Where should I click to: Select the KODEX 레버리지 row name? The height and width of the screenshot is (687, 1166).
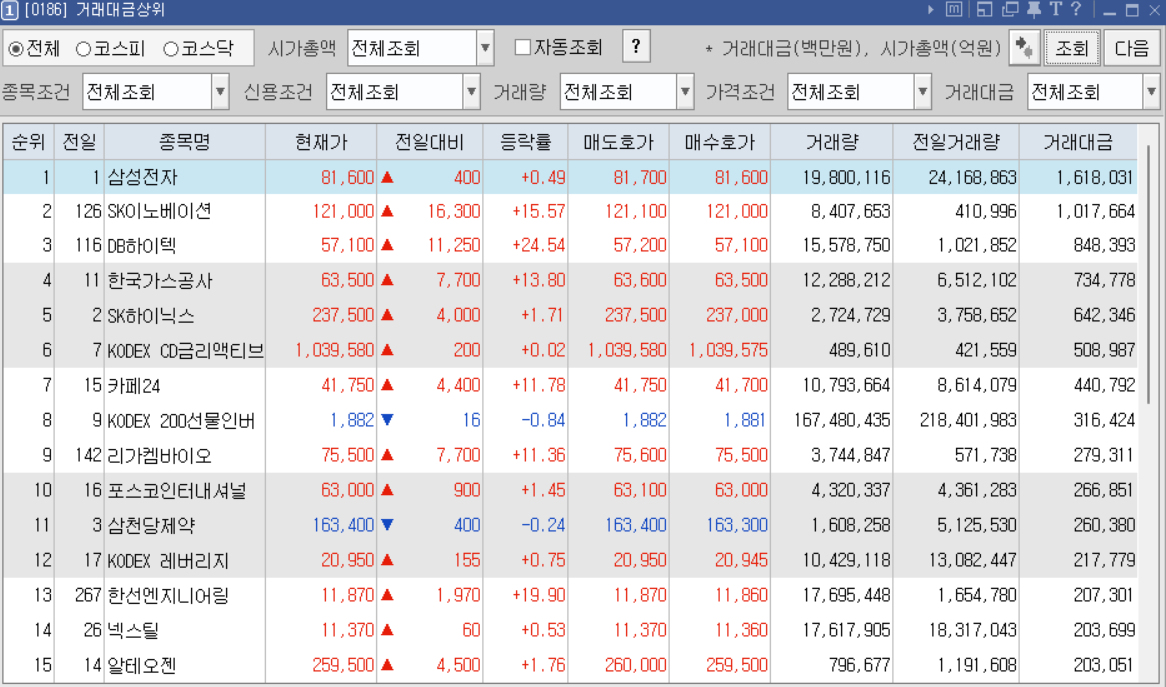168,560
